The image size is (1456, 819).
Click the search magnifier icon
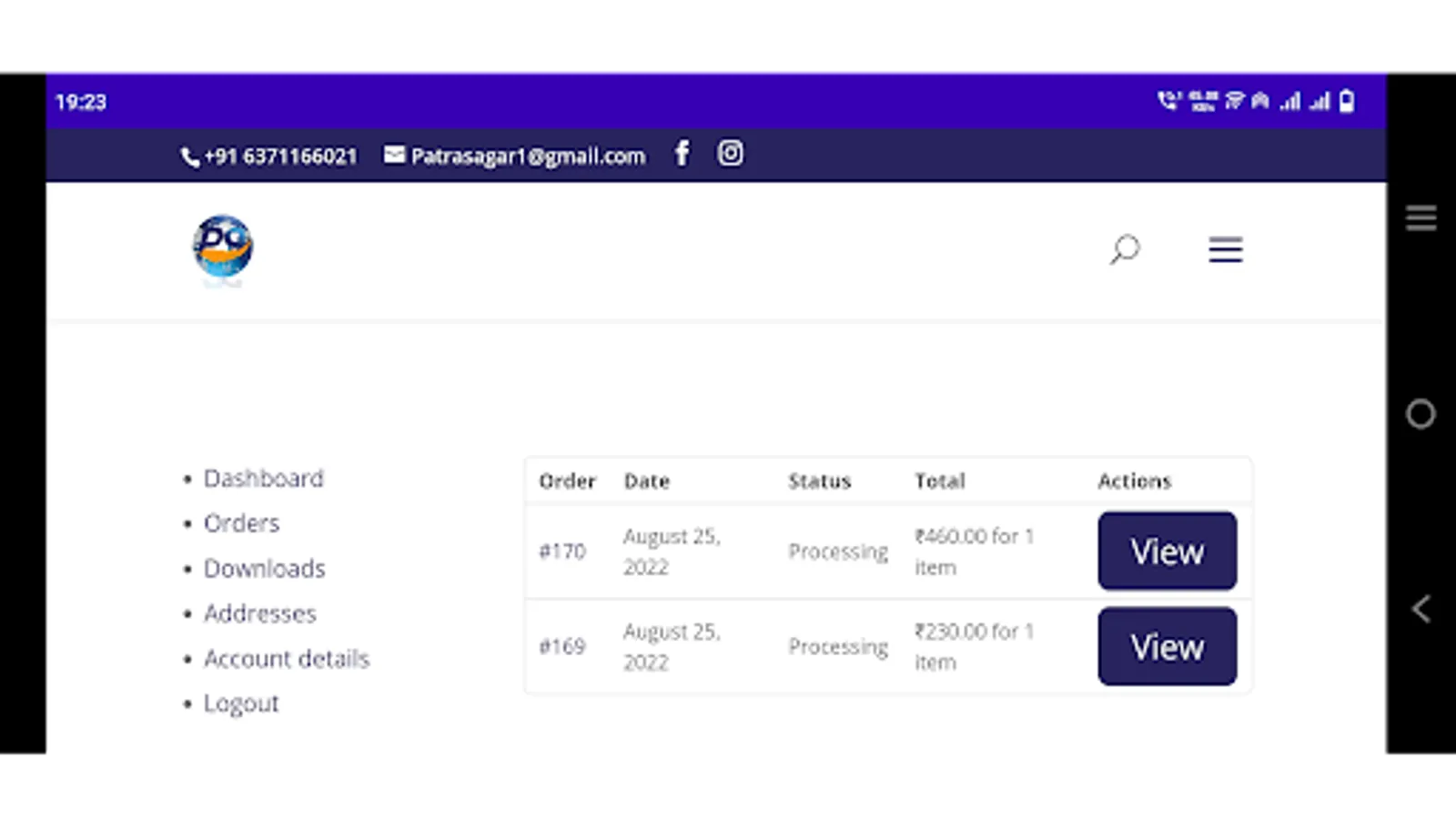(1125, 248)
